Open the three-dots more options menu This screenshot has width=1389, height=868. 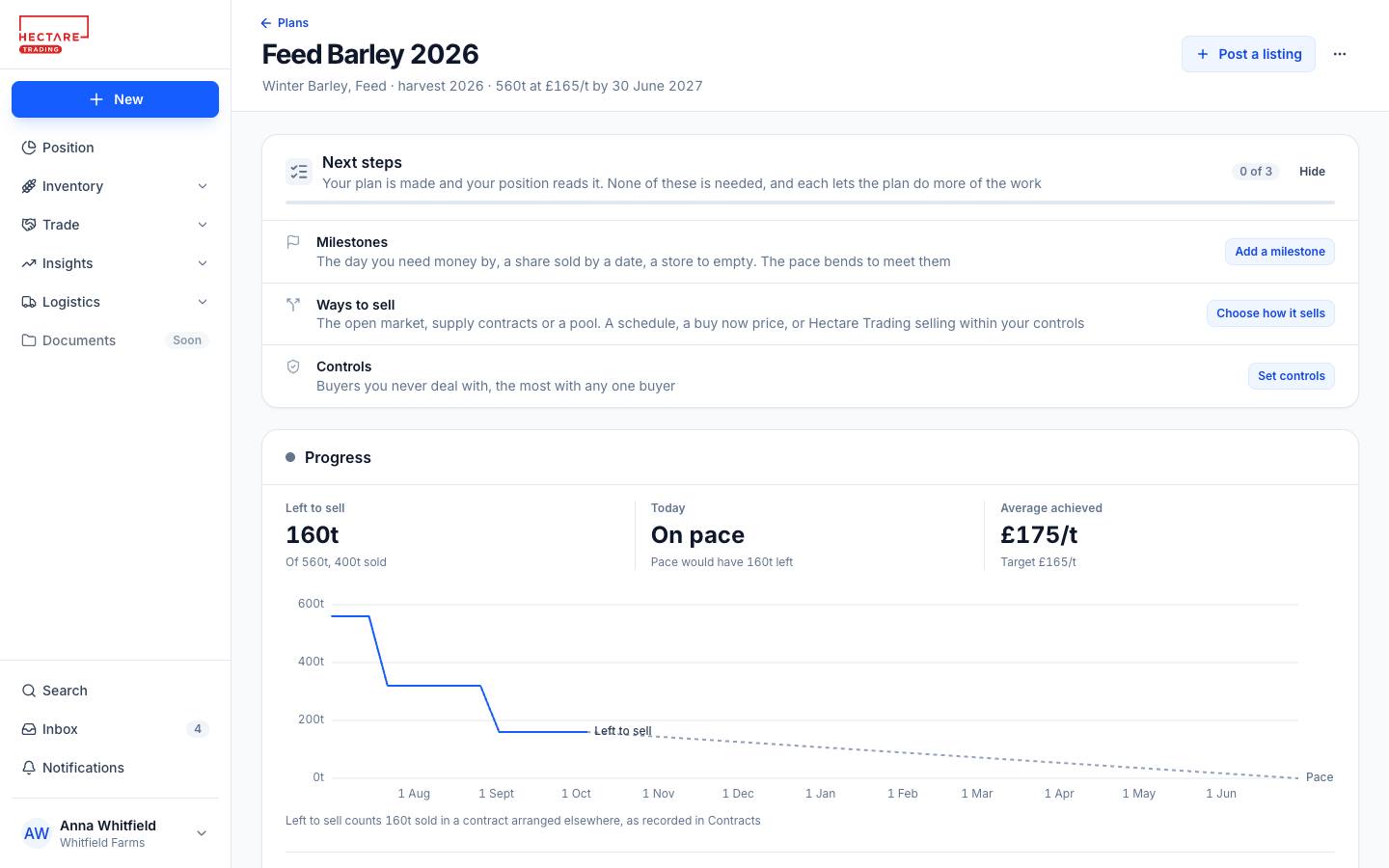pos(1340,54)
